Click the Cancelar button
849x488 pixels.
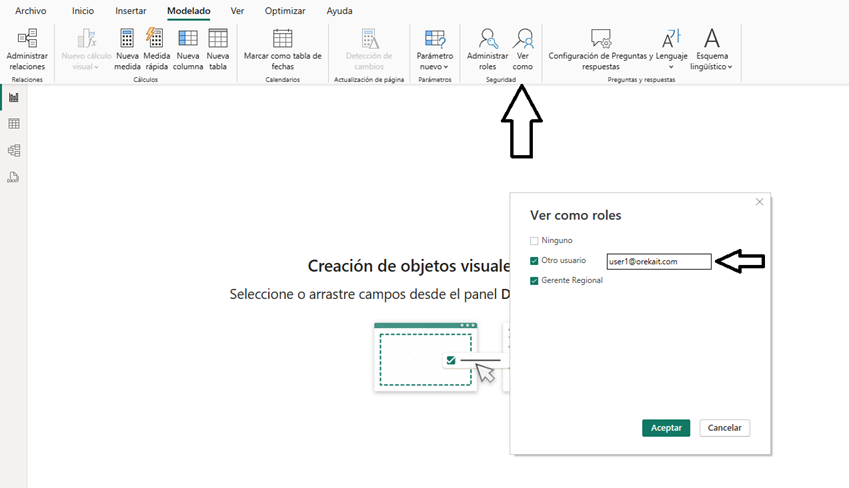[x=724, y=428]
